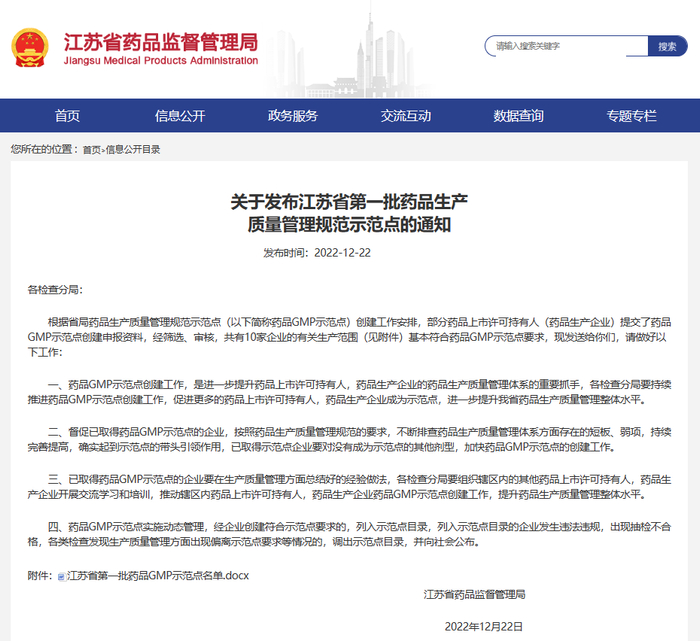Open the 政务服务 navigation menu item

pos(293,116)
